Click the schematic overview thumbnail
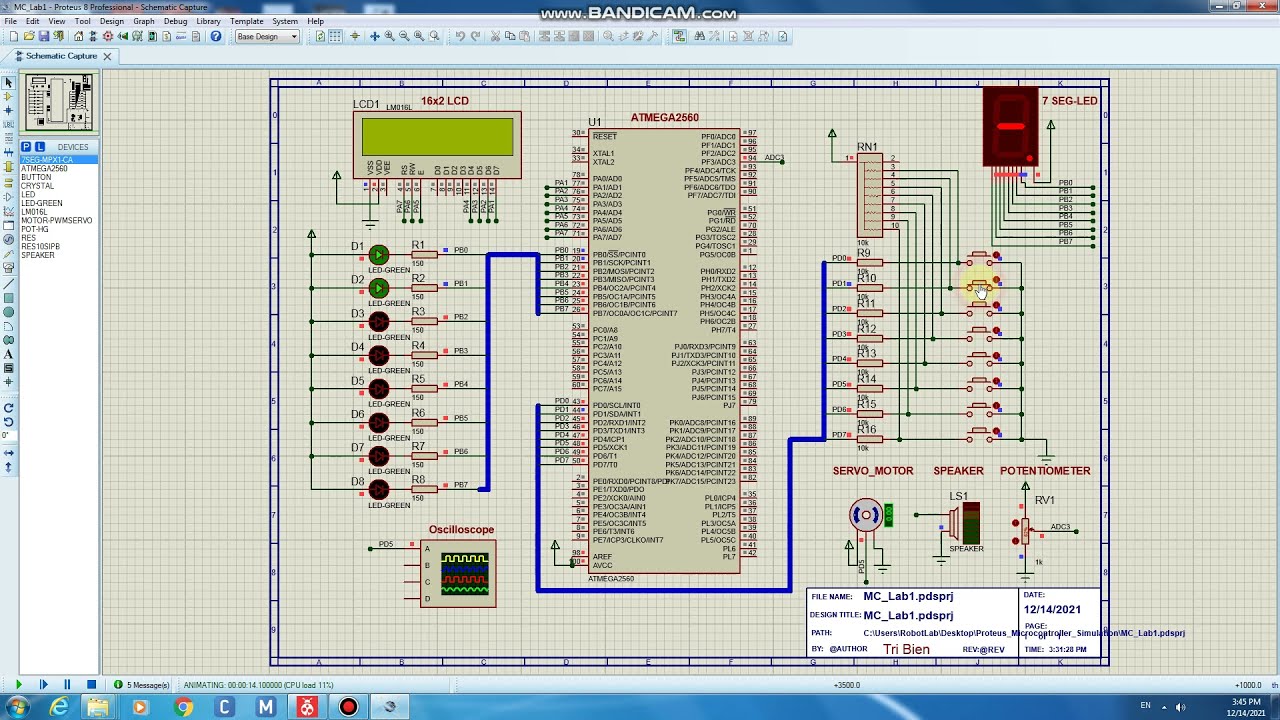 (x=58, y=103)
